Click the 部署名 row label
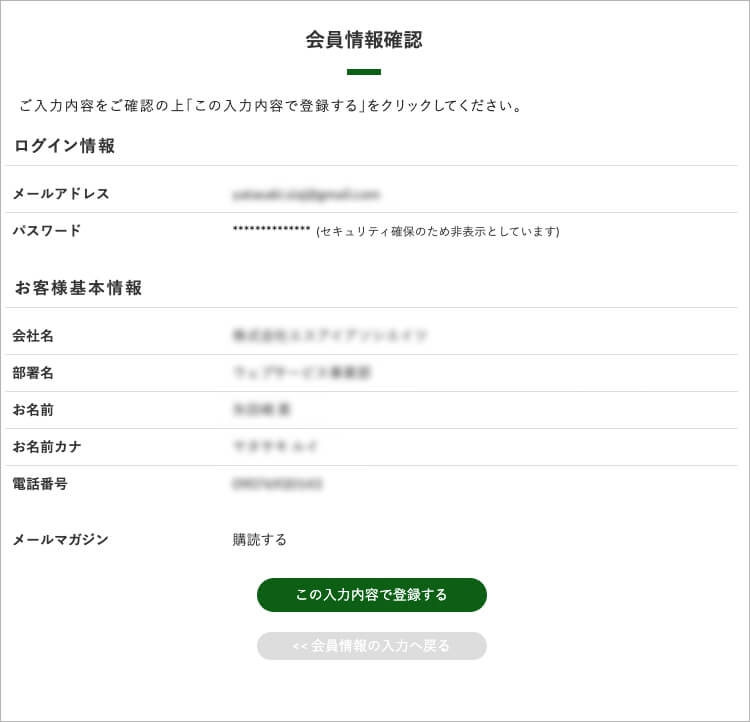This screenshot has width=750, height=722. tap(33, 373)
